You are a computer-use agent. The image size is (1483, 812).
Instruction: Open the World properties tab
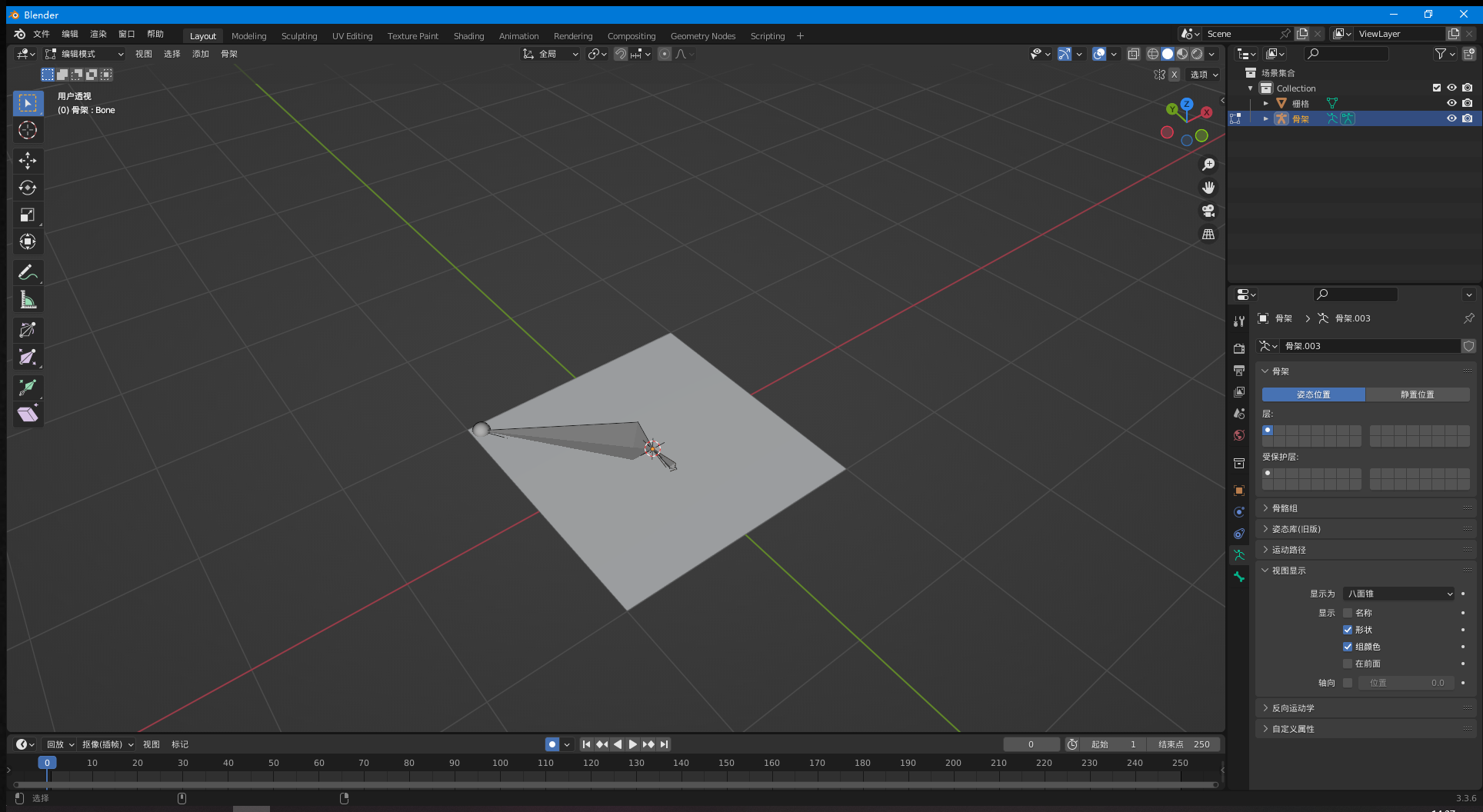(1238, 435)
